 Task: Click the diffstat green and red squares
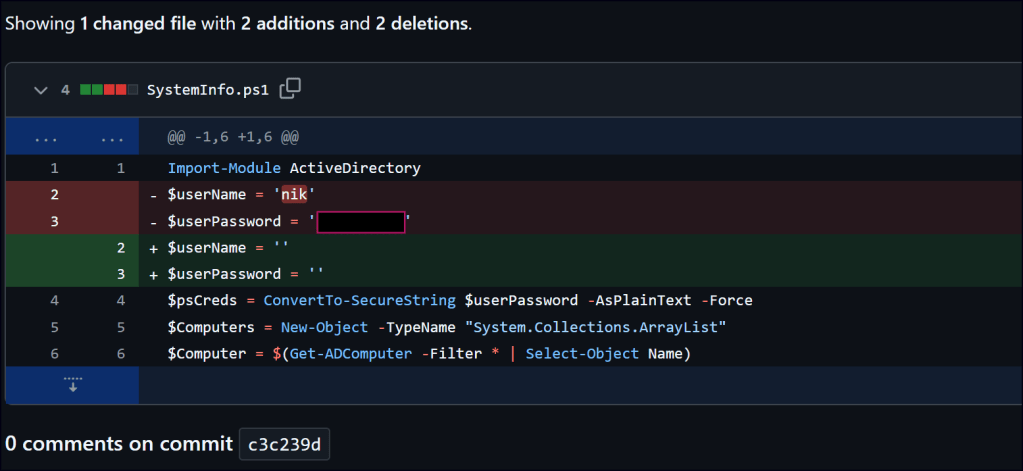[x=108, y=90]
